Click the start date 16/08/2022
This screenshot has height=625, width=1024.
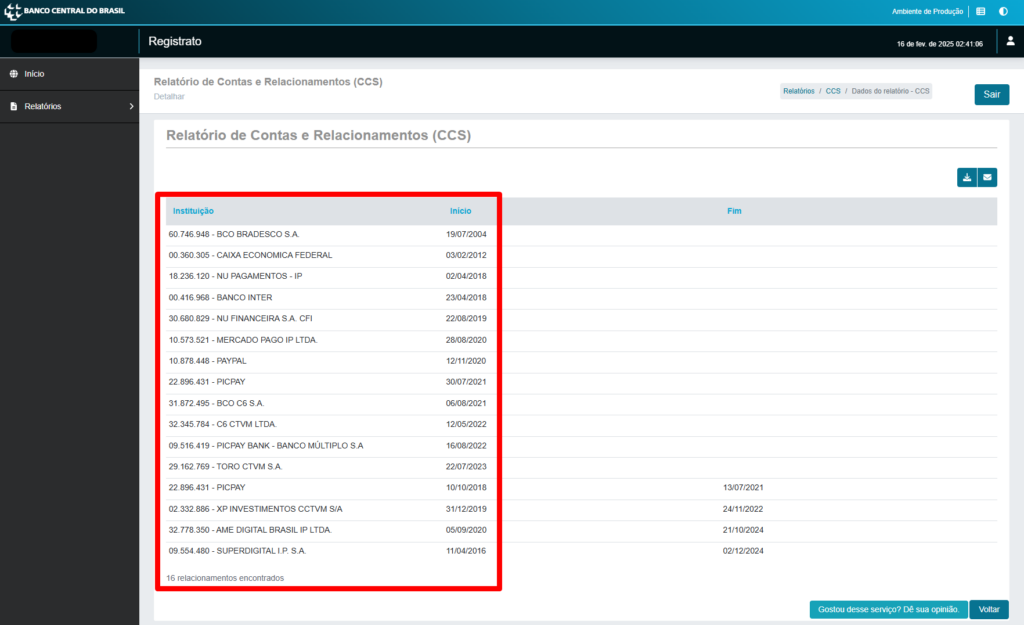(466, 445)
